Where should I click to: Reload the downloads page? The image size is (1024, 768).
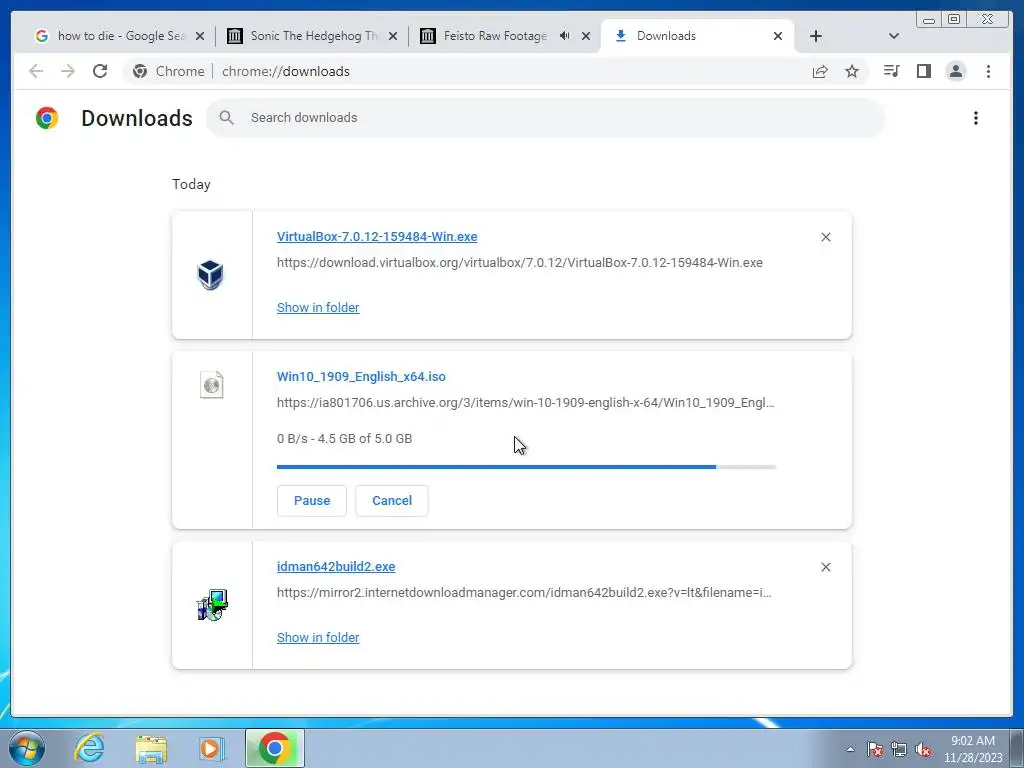(x=100, y=71)
